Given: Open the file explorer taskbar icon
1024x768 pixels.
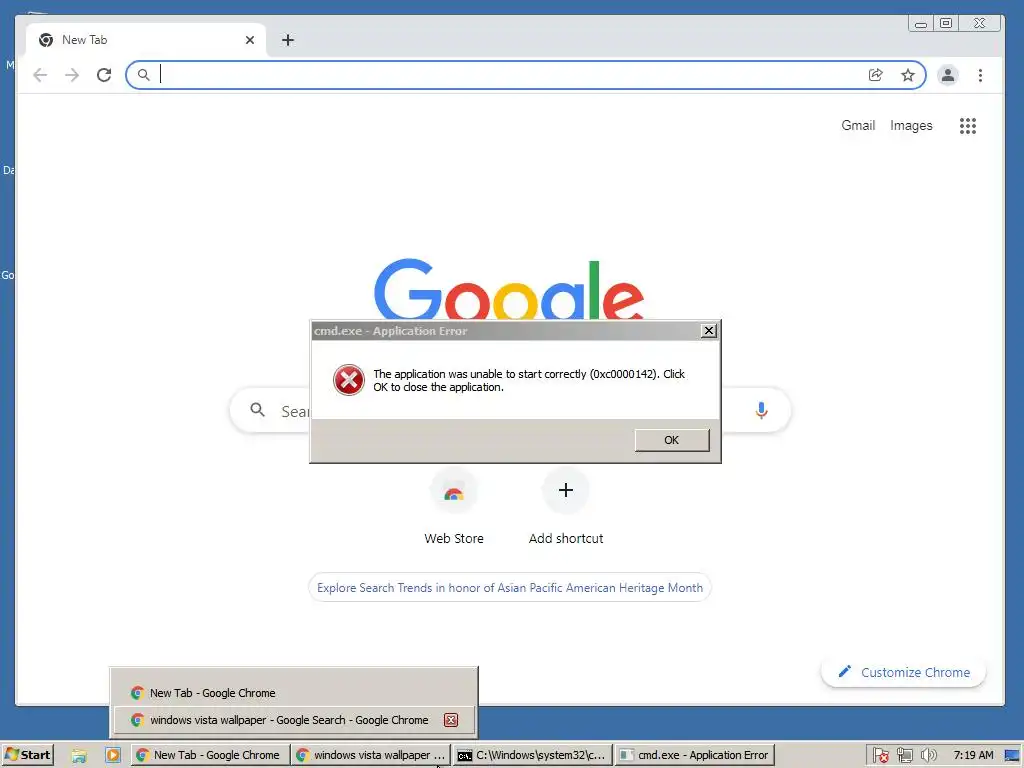Looking at the screenshot, I should [79, 756].
